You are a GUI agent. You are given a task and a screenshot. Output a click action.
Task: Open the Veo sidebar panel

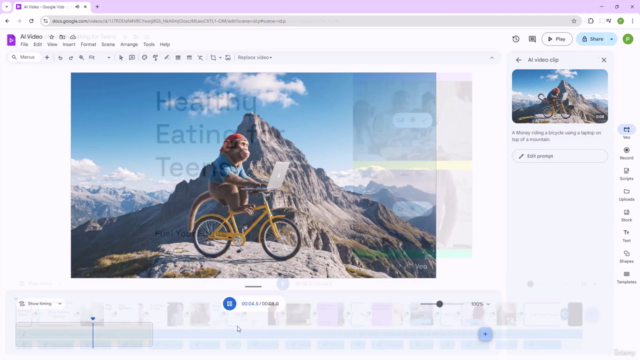point(627,133)
